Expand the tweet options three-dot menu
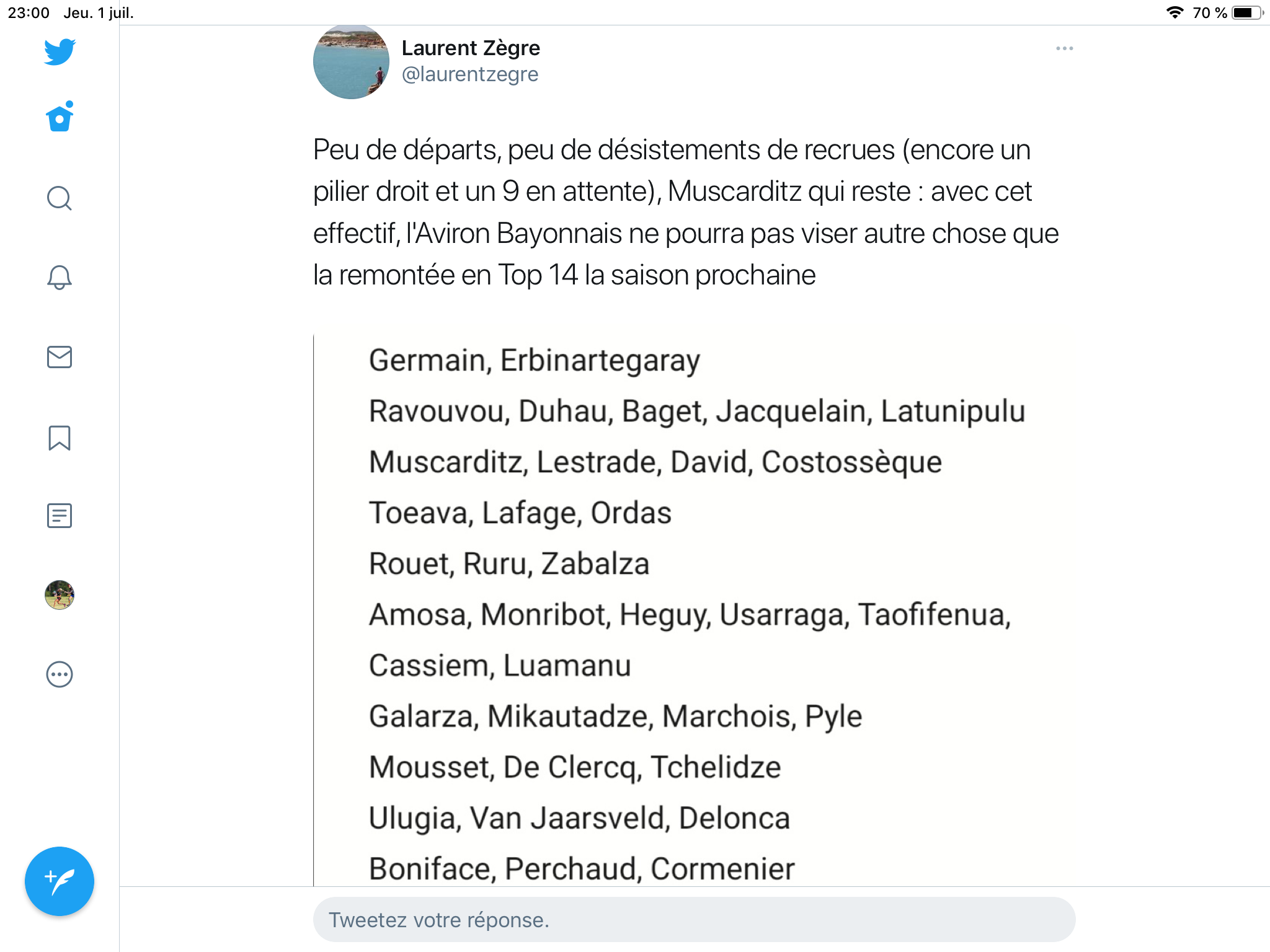Screen dimensions: 1270x952 tap(1064, 48)
